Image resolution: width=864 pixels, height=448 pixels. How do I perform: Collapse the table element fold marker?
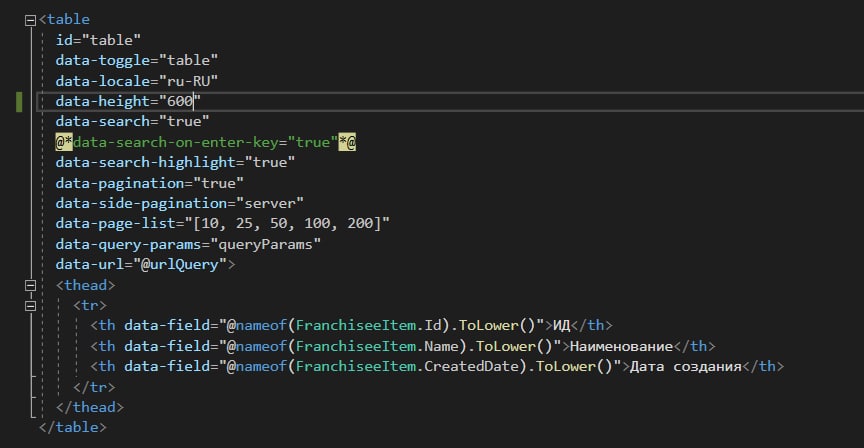pyautogui.click(x=30, y=20)
